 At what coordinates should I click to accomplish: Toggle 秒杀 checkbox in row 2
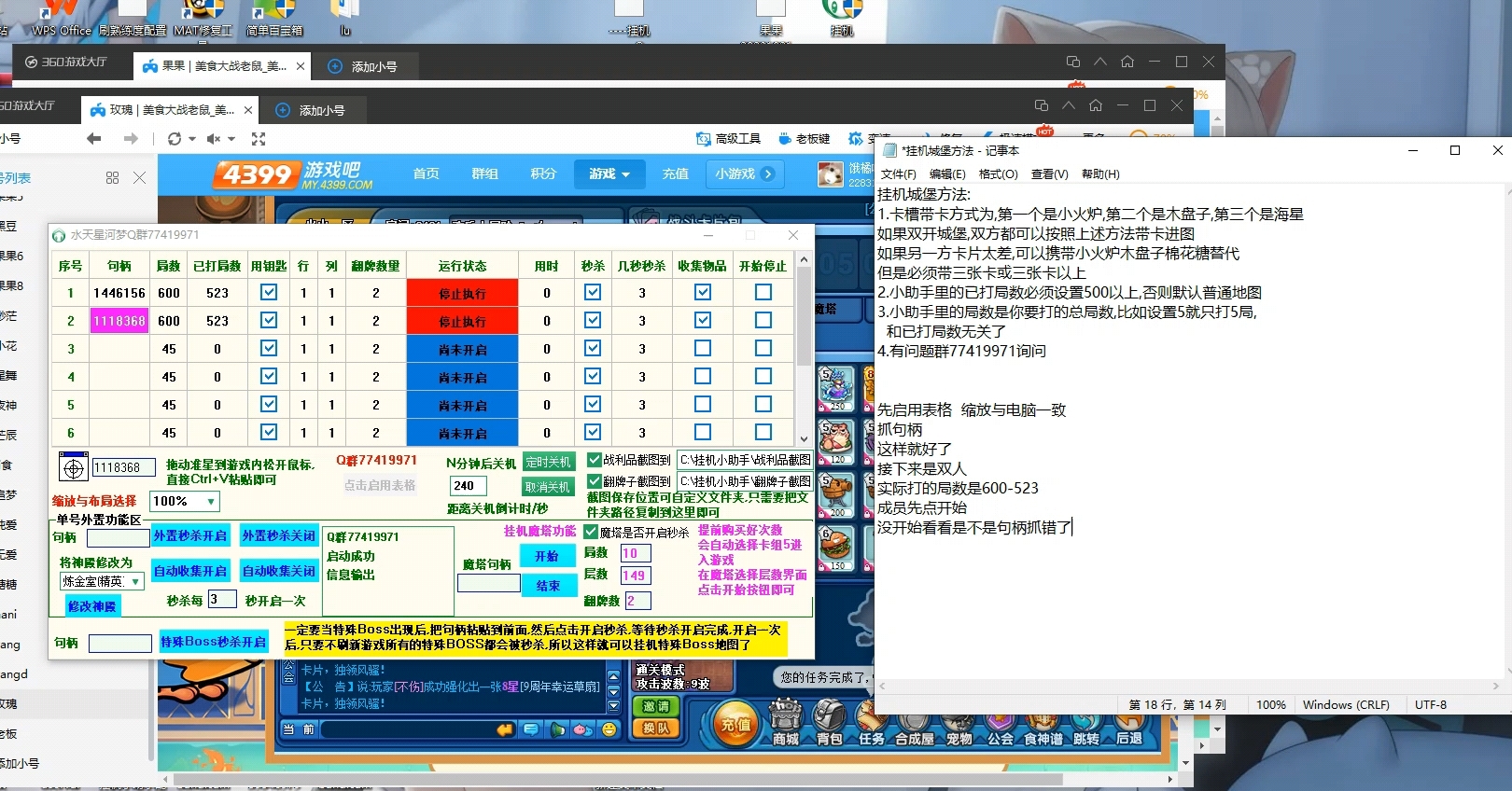(593, 320)
